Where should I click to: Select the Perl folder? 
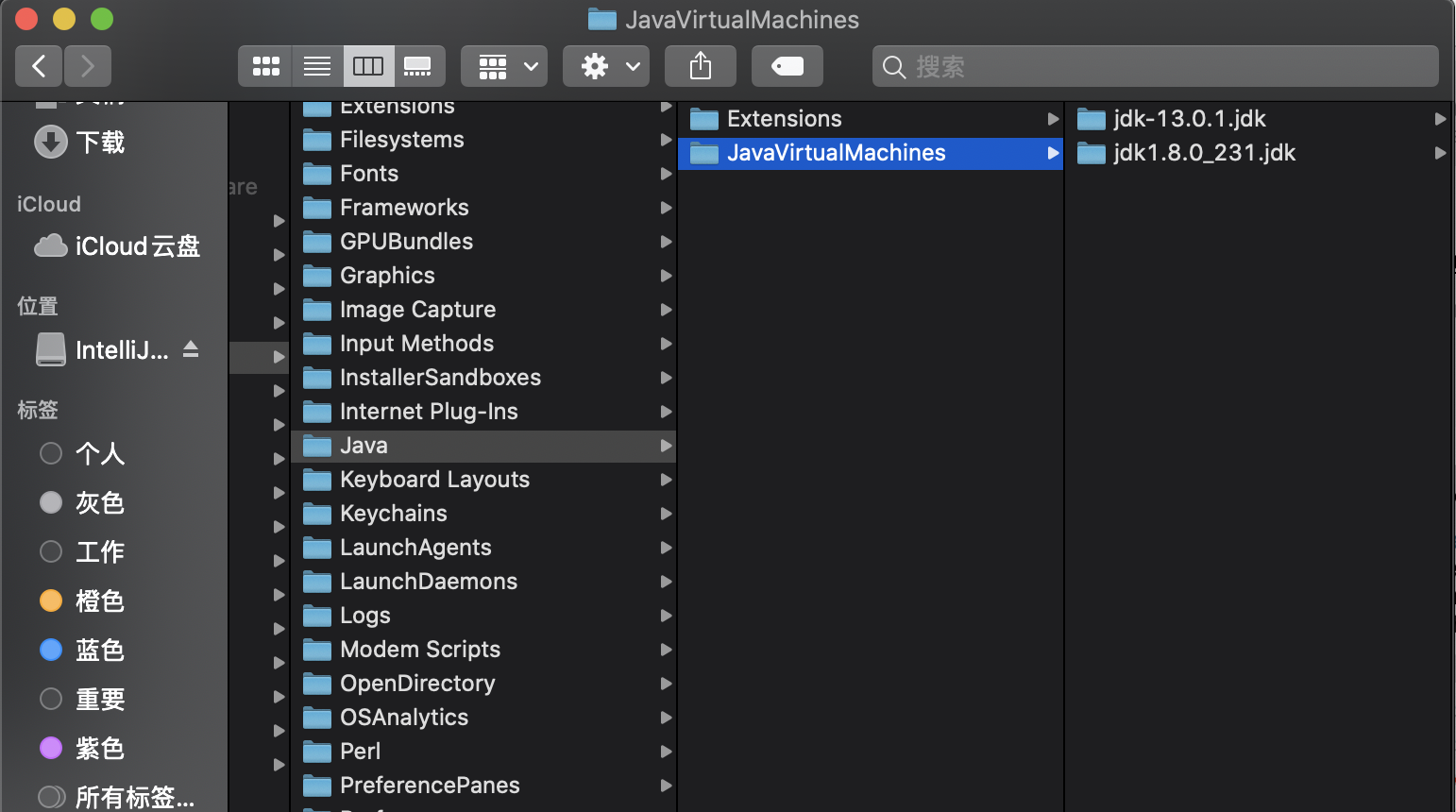click(483, 752)
